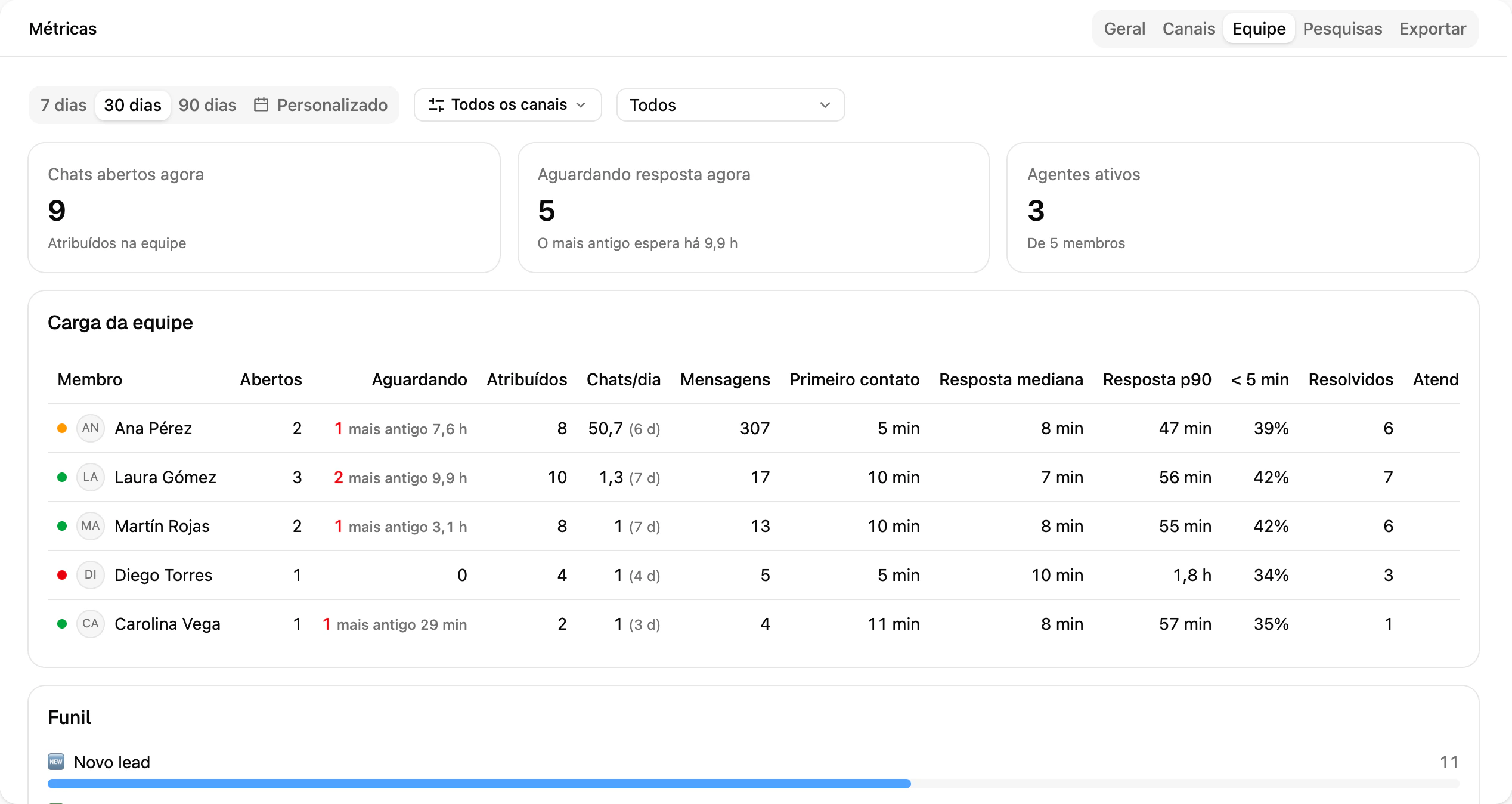The height and width of the screenshot is (804, 1512).
Task: Click the AN avatar of Ana Pérez
Action: pos(91,428)
